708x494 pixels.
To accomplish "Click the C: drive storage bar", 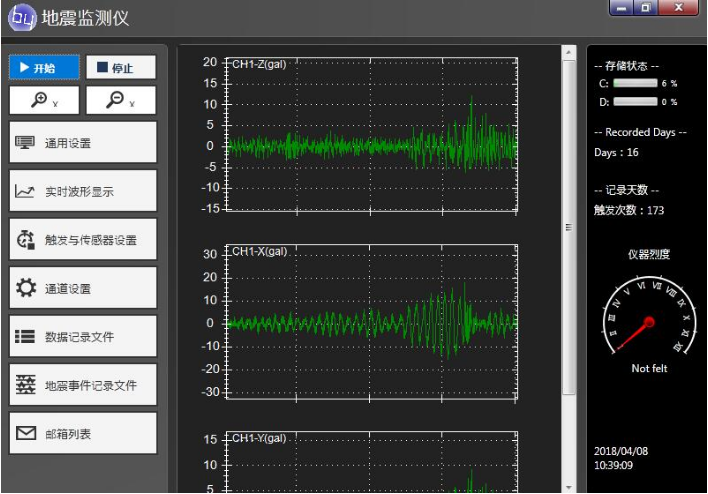I will (x=635, y=84).
